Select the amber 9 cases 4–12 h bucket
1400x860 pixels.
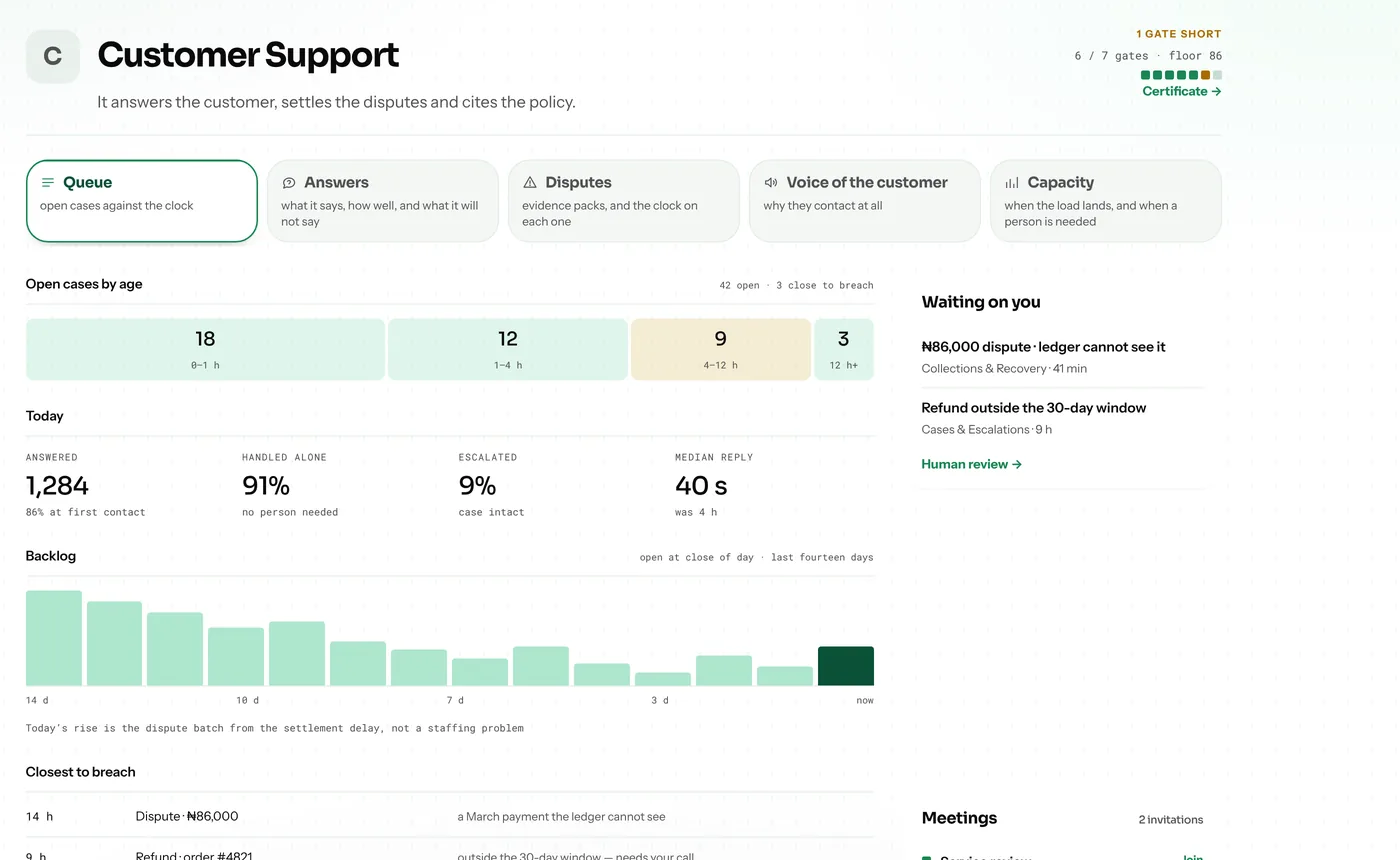point(720,349)
